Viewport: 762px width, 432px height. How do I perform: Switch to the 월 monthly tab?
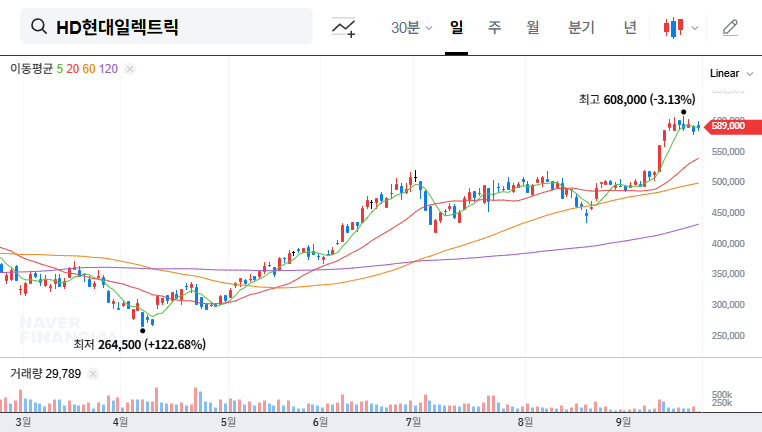click(533, 27)
